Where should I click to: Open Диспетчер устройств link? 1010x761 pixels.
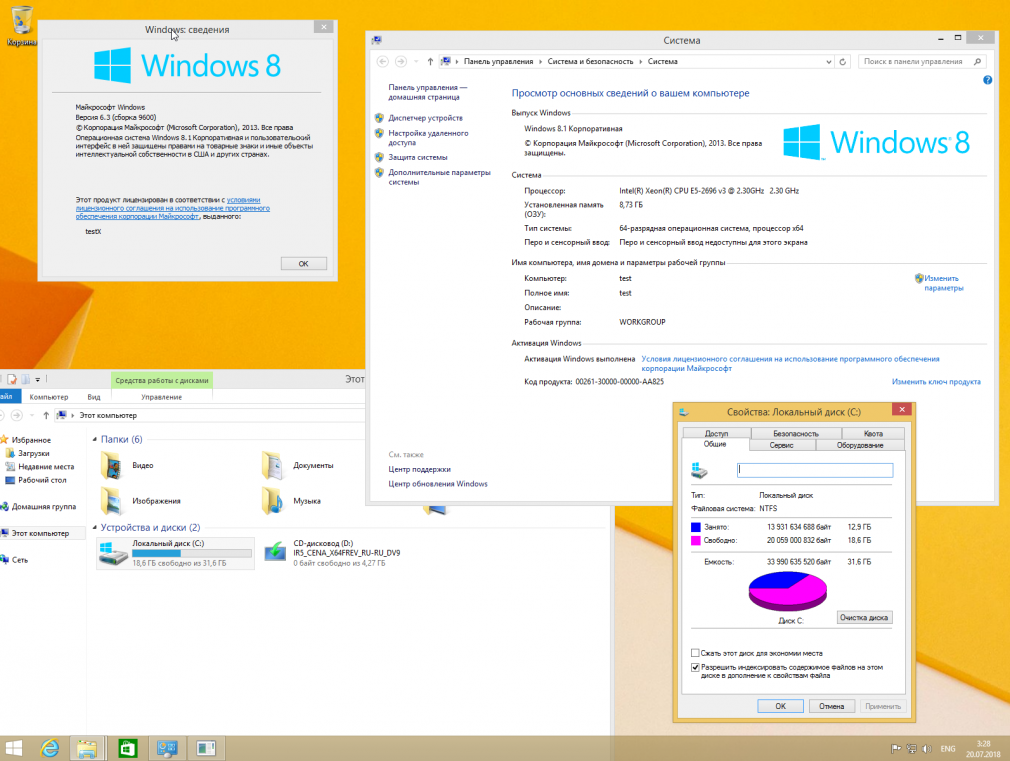[425, 118]
